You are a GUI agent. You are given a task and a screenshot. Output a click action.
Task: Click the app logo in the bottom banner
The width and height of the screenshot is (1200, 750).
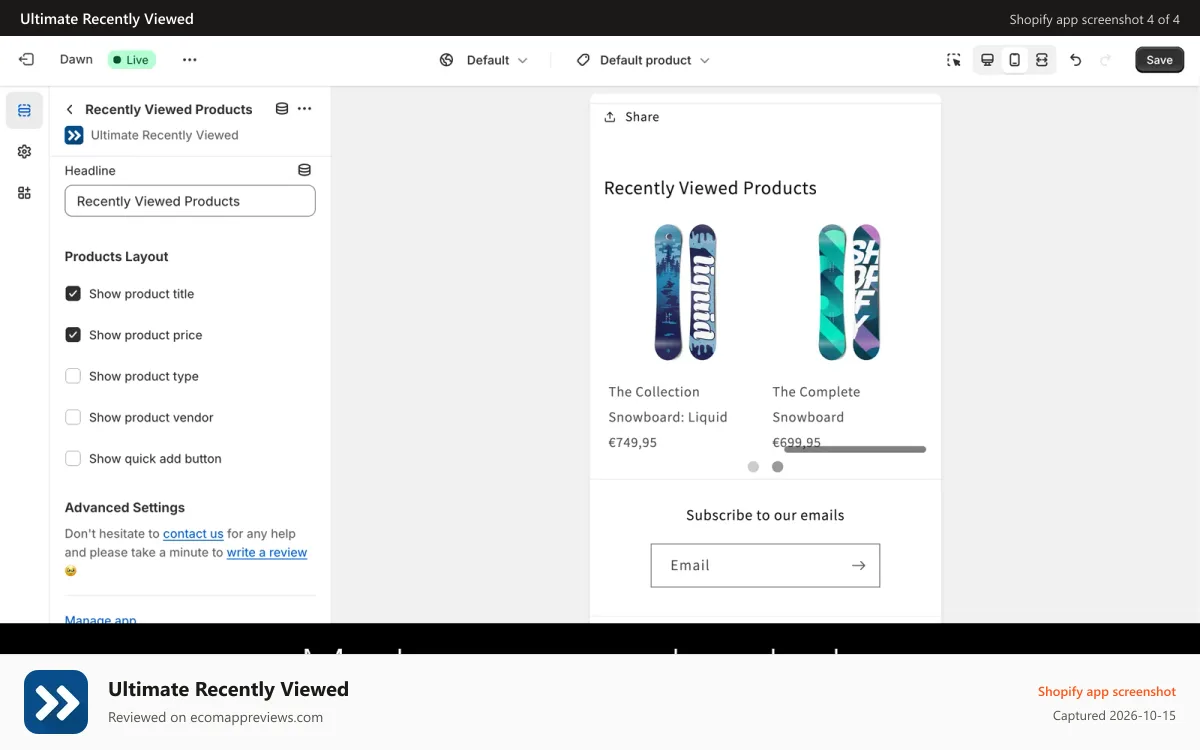click(56, 702)
